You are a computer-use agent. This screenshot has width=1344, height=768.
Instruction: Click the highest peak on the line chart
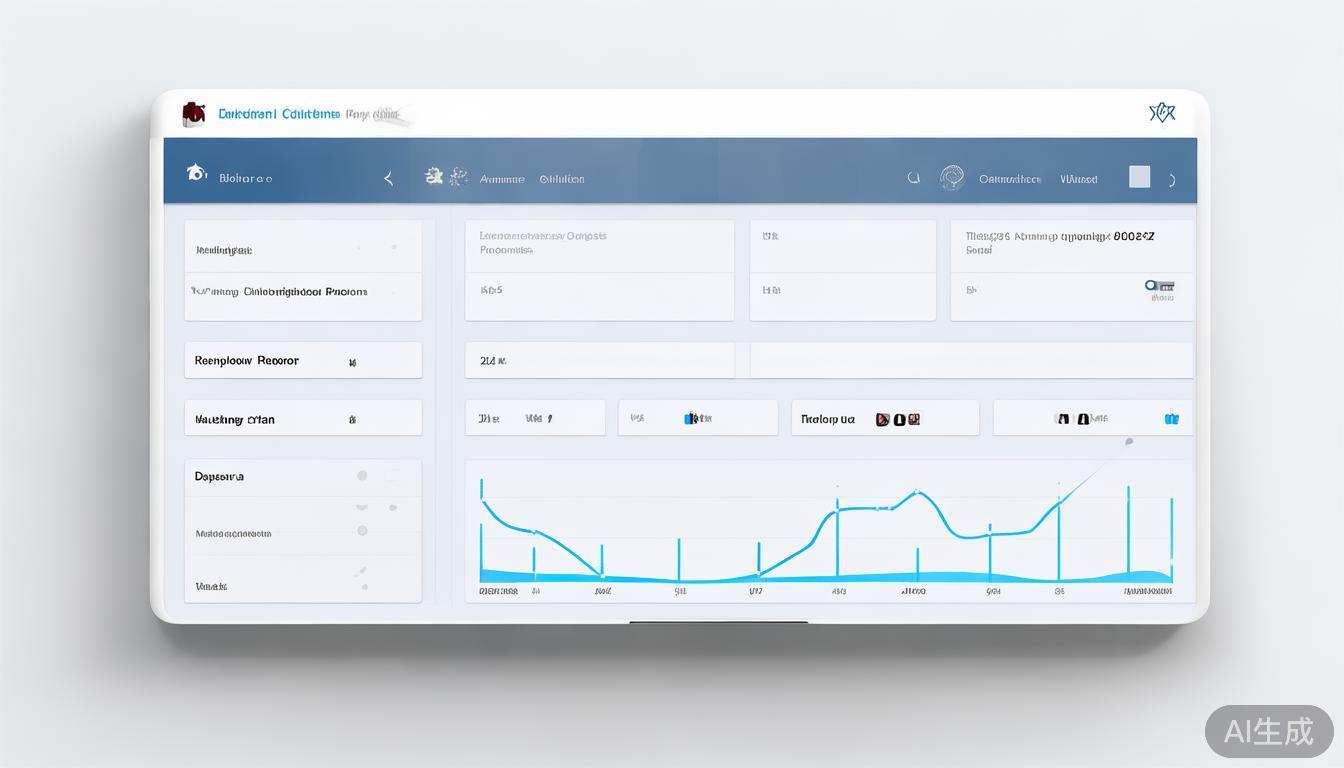917,491
